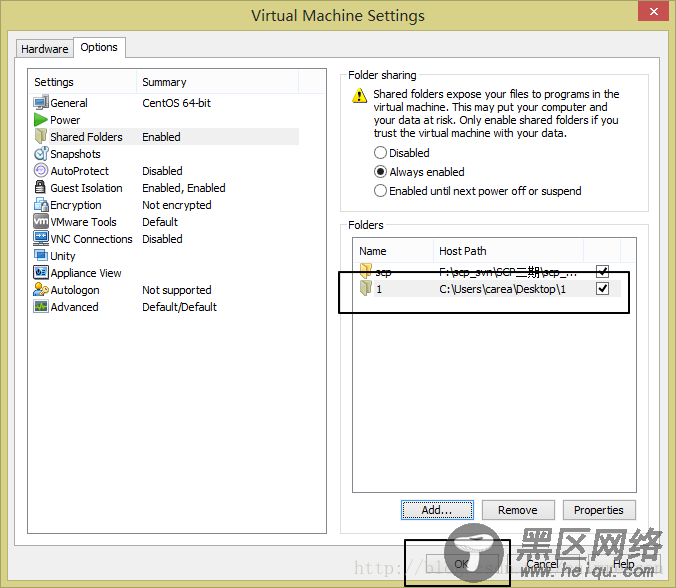676x588 pixels.
Task: Select the shared folder named 1
Action: coord(491,288)
